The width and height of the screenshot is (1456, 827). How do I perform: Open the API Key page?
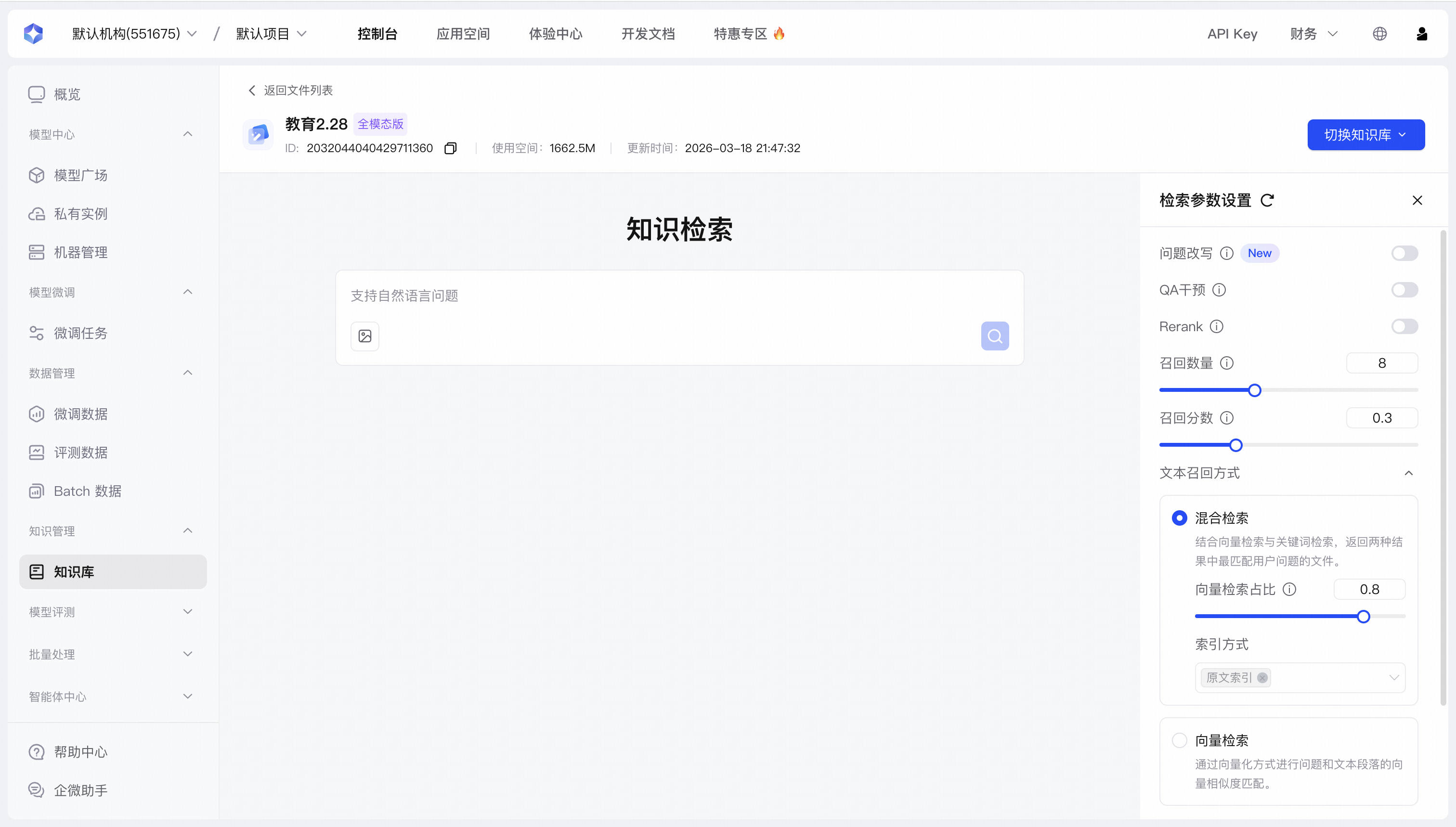pos(1232,34)
